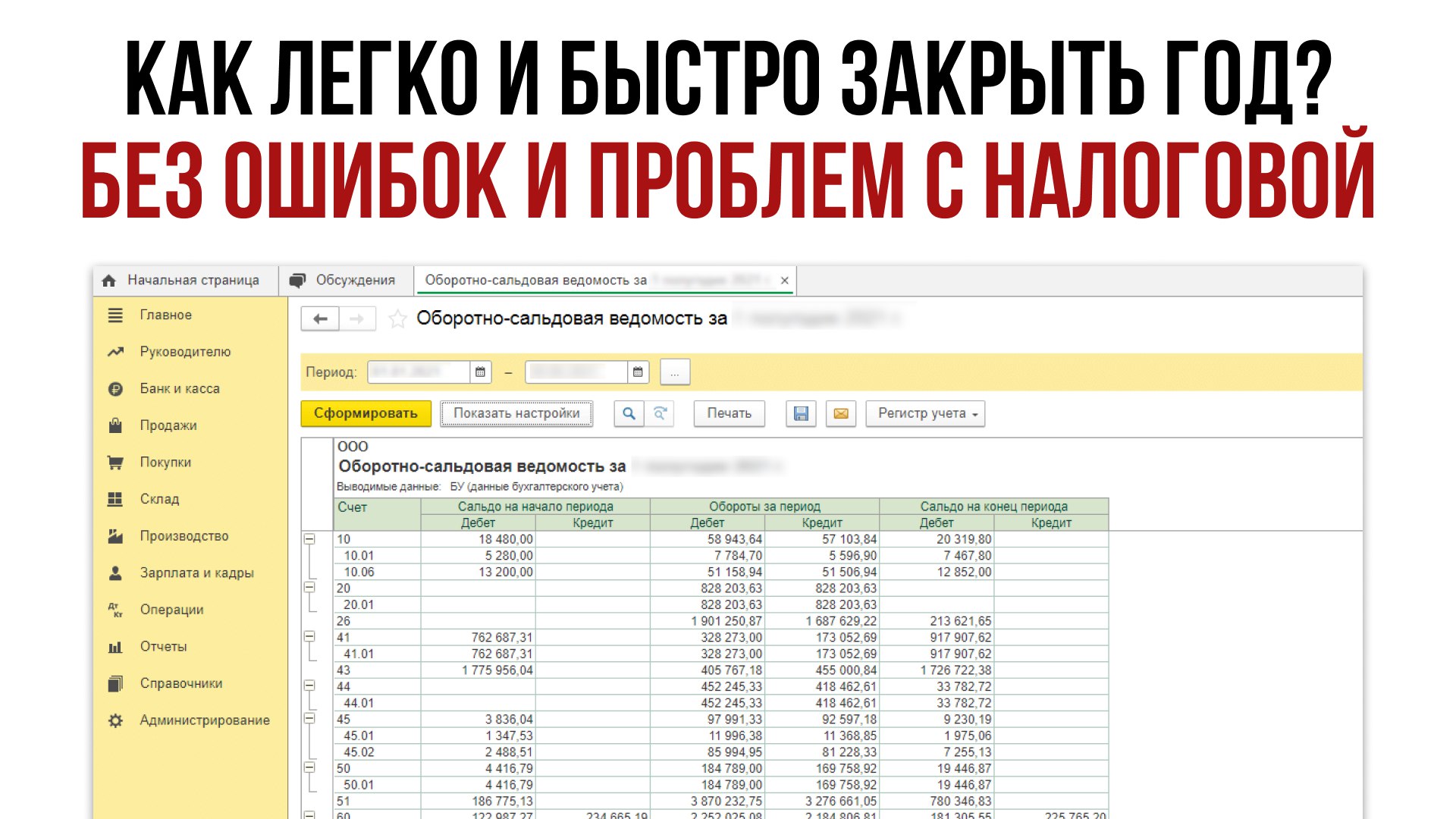Click account 51 row cell

pos(378,802)
